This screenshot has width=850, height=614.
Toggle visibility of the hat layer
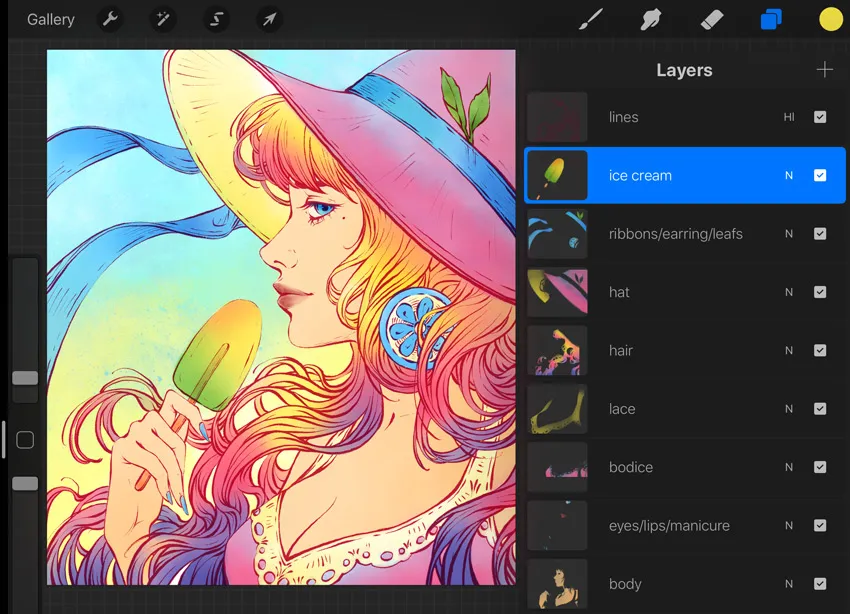tap(820, 292)
